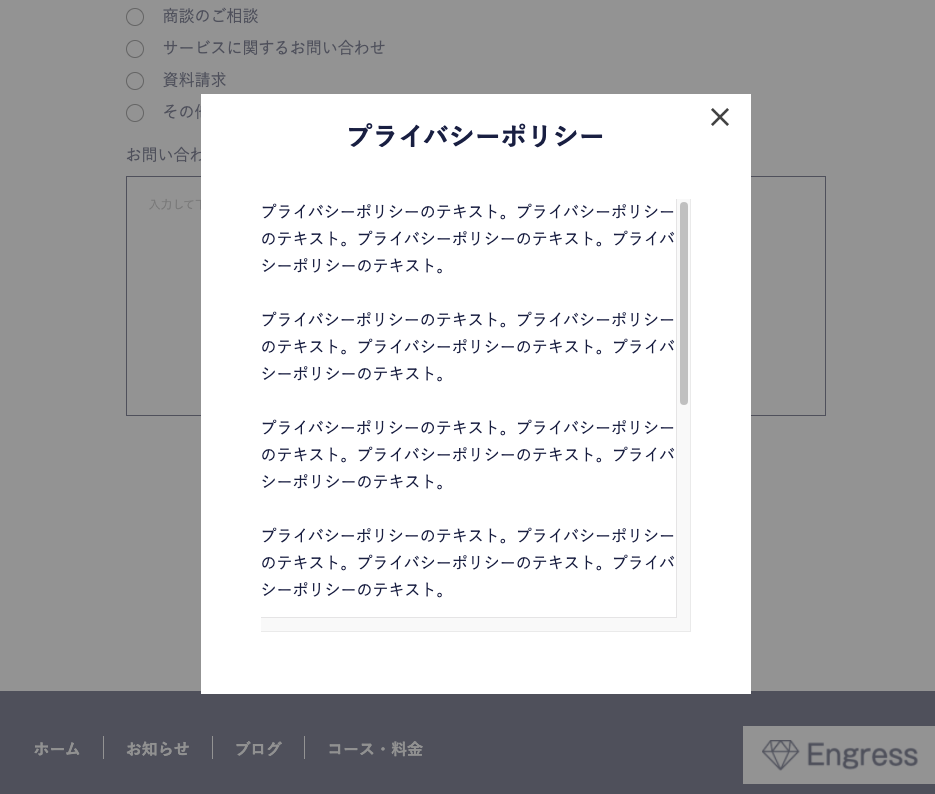This screenshot has width=935, height=794.
Task: Open the ブログ footer menu item
Action: [x=258, y=749]
